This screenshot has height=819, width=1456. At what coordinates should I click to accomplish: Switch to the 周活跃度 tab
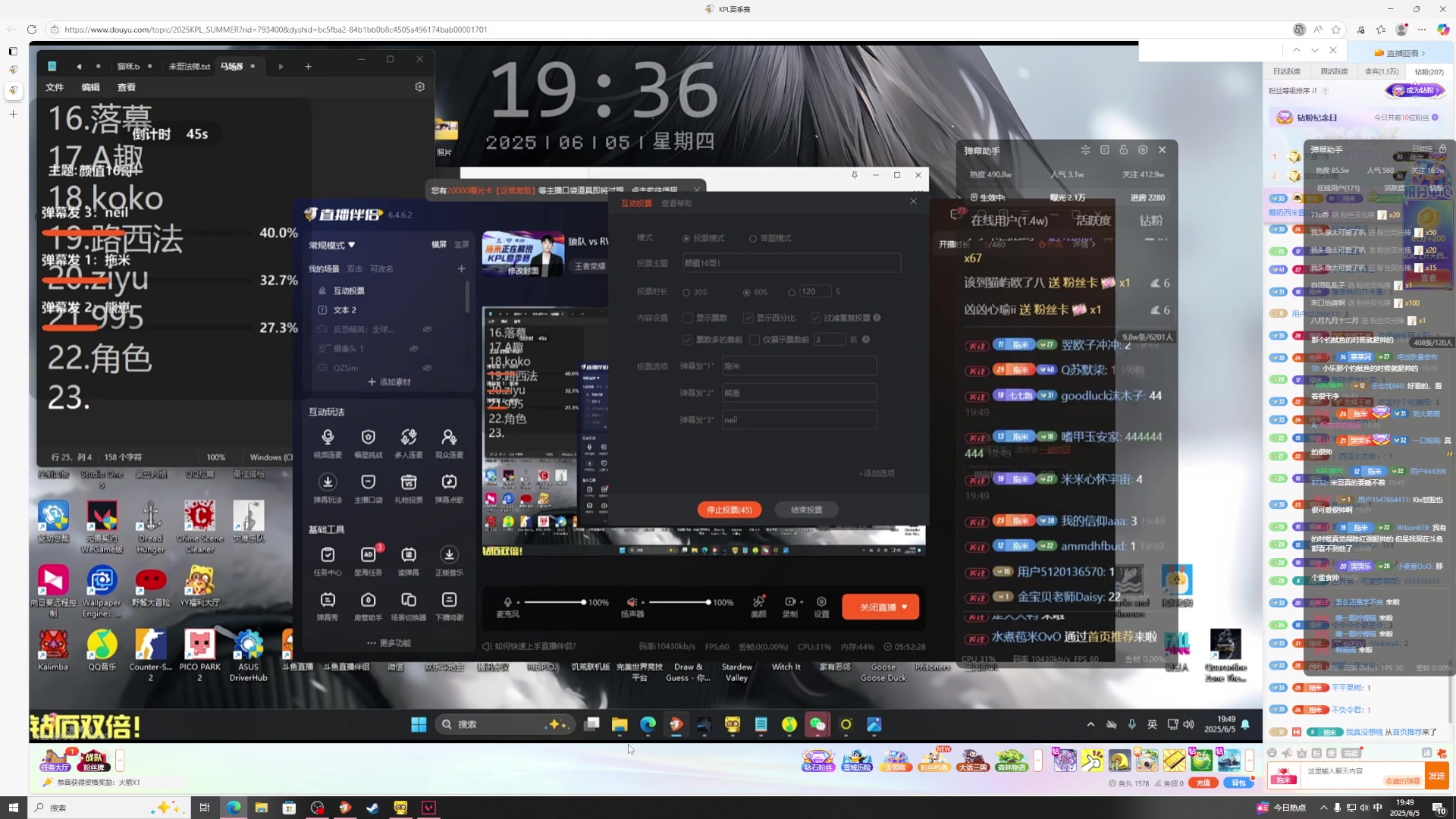point(1334,71)
